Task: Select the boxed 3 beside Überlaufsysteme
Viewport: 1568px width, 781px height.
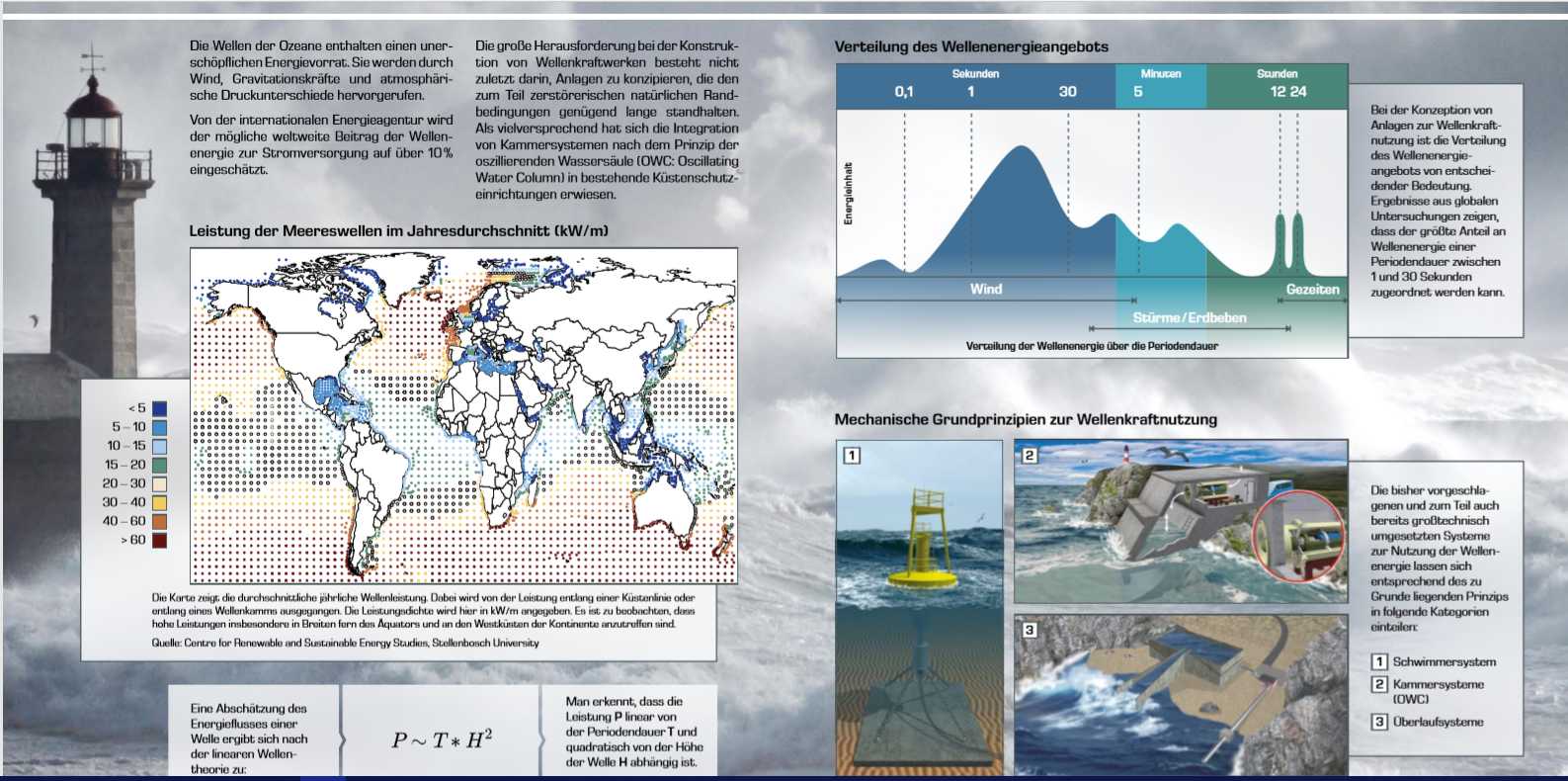Action: tap(1379, 722)
